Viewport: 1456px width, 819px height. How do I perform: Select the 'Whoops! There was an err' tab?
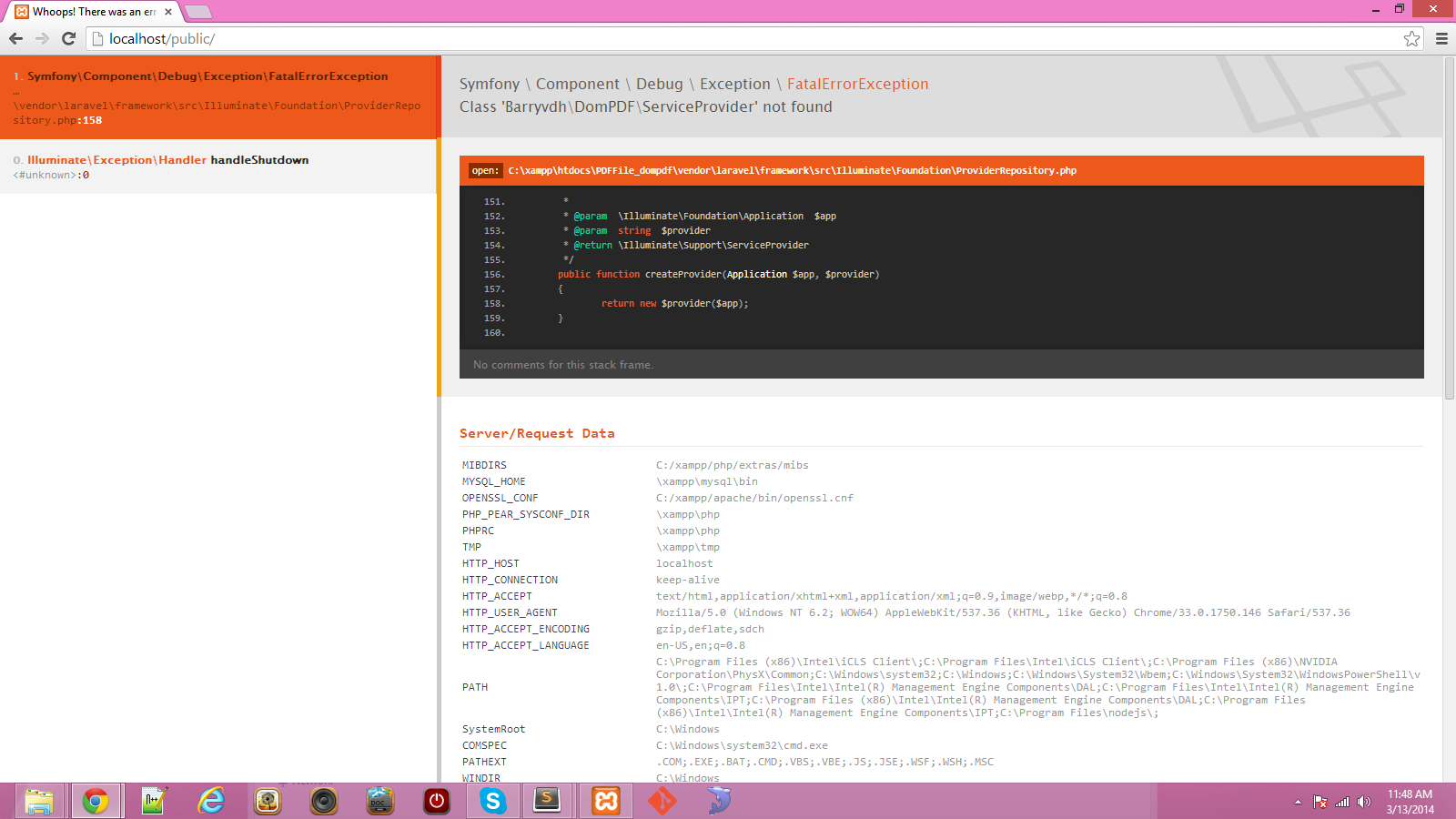pos(91,12)
